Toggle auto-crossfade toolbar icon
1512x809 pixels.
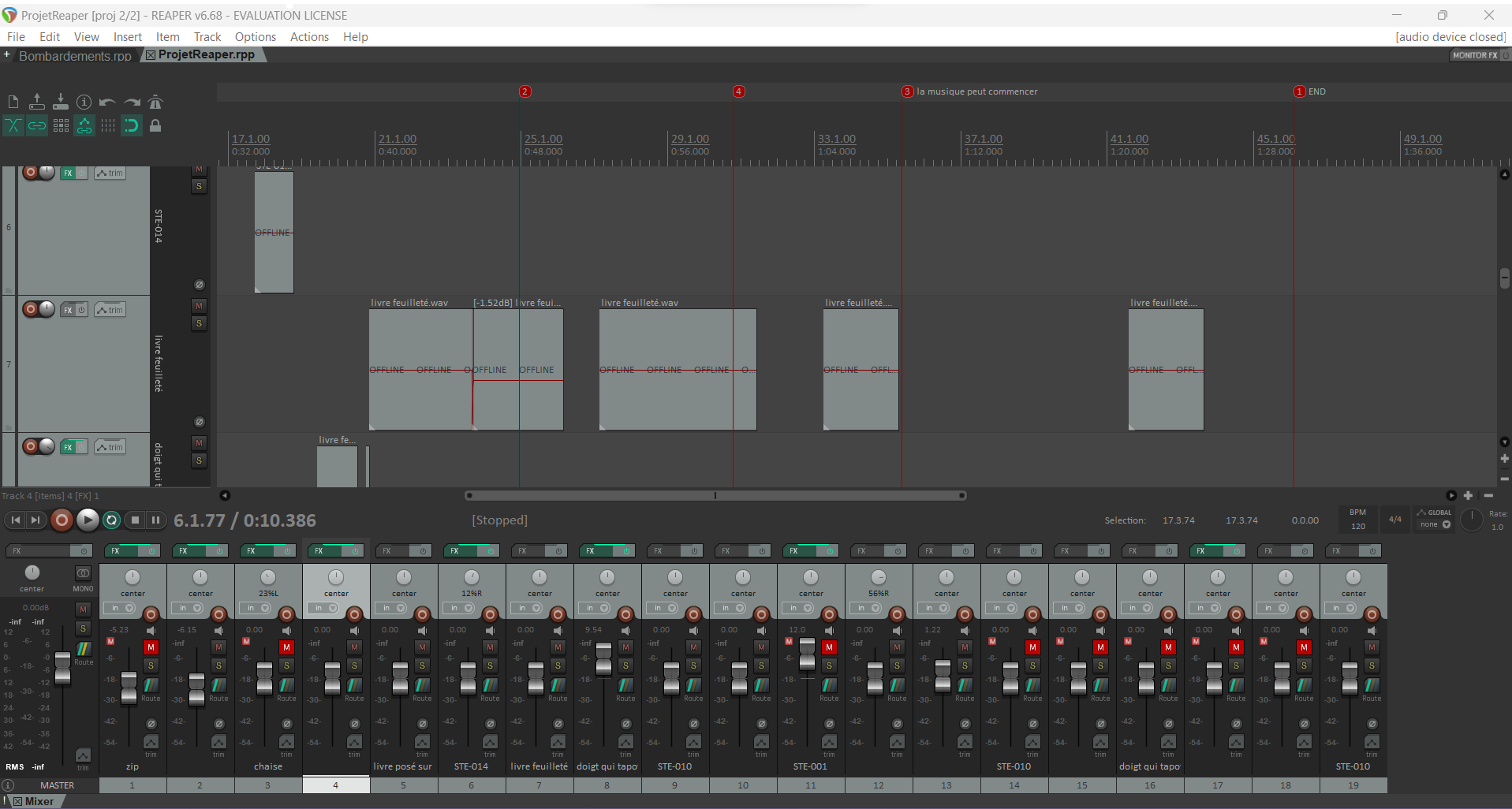tap(13, 125)
